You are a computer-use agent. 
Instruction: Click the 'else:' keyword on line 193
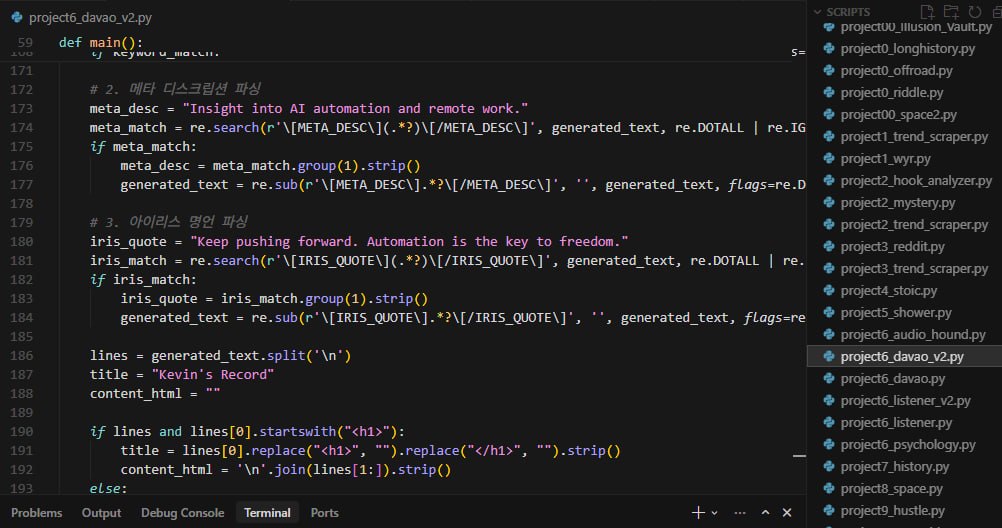click(x=108, y=488)
